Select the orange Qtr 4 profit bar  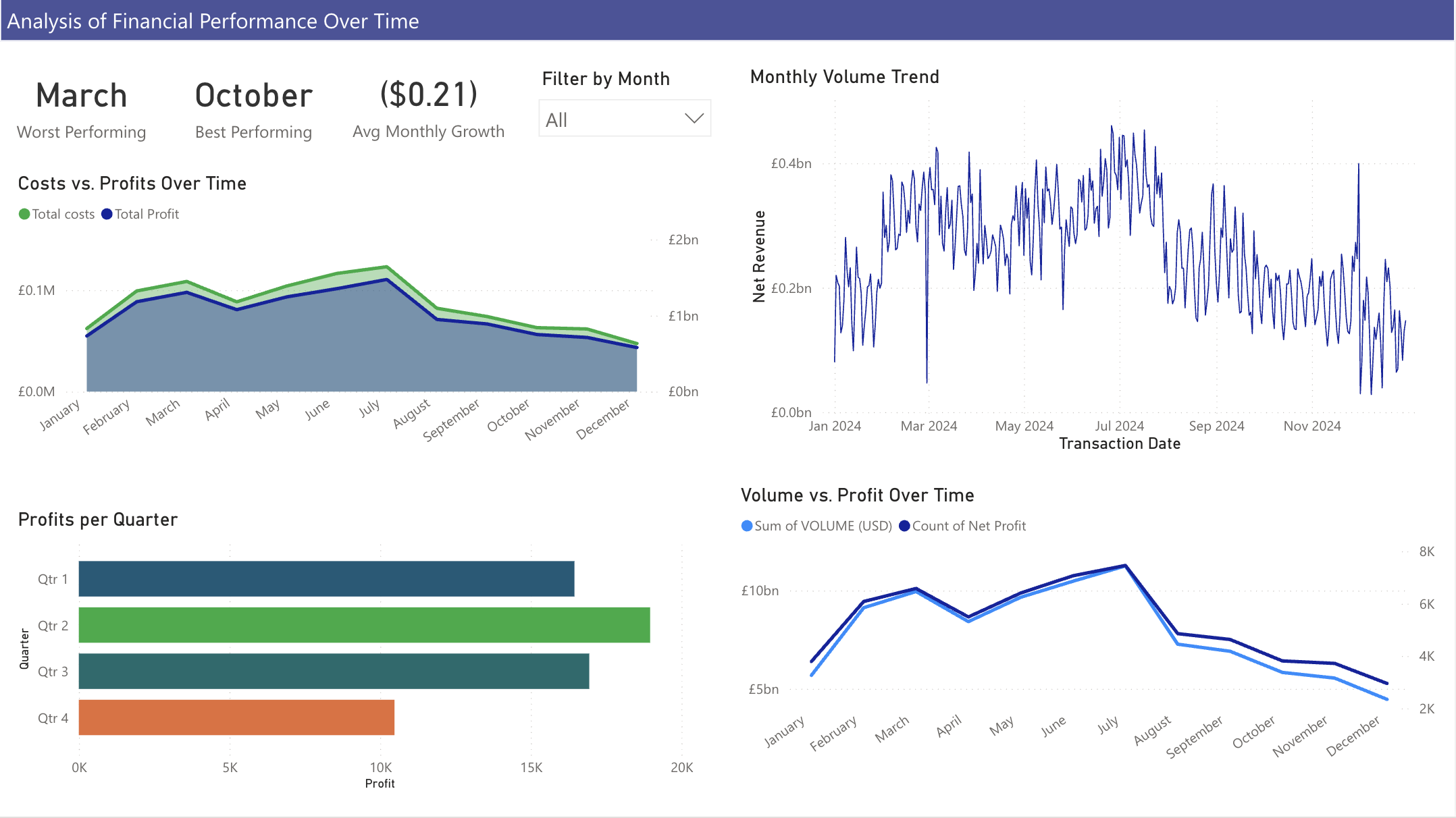click(x=236, y=717)
